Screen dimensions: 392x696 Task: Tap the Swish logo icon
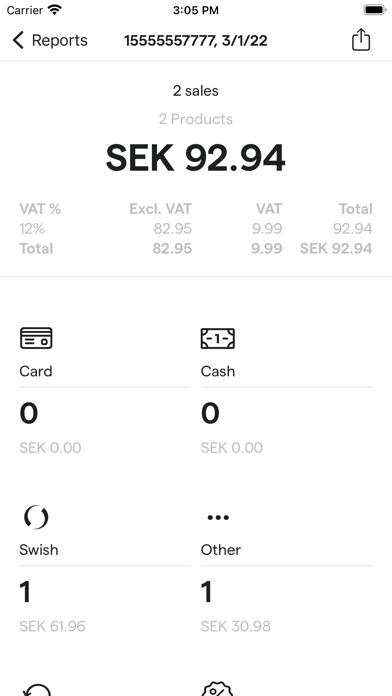click(x=36, y=517)
